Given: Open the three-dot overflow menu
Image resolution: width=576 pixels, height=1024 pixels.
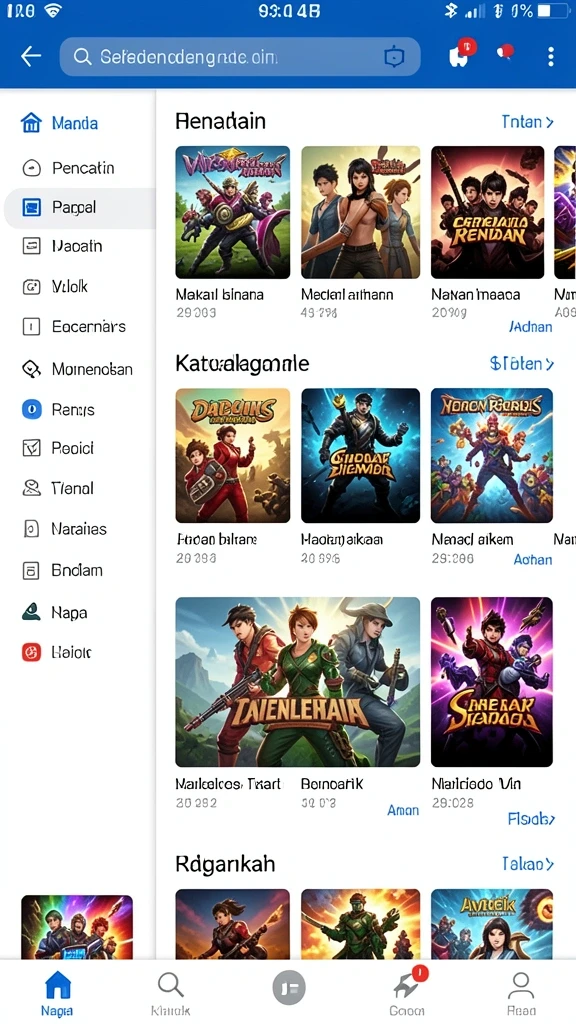Looking at the screenshot, I should [x=551, y=56].
